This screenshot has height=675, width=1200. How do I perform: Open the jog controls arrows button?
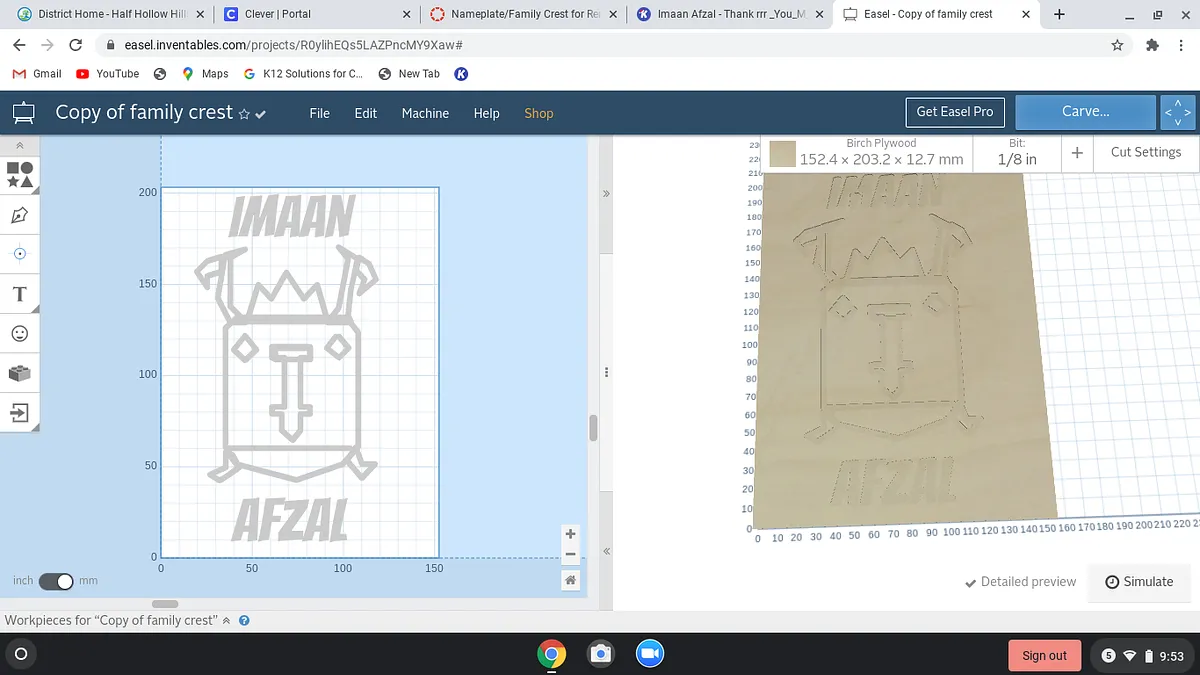pyautogui.click(x=1178, y=112)
